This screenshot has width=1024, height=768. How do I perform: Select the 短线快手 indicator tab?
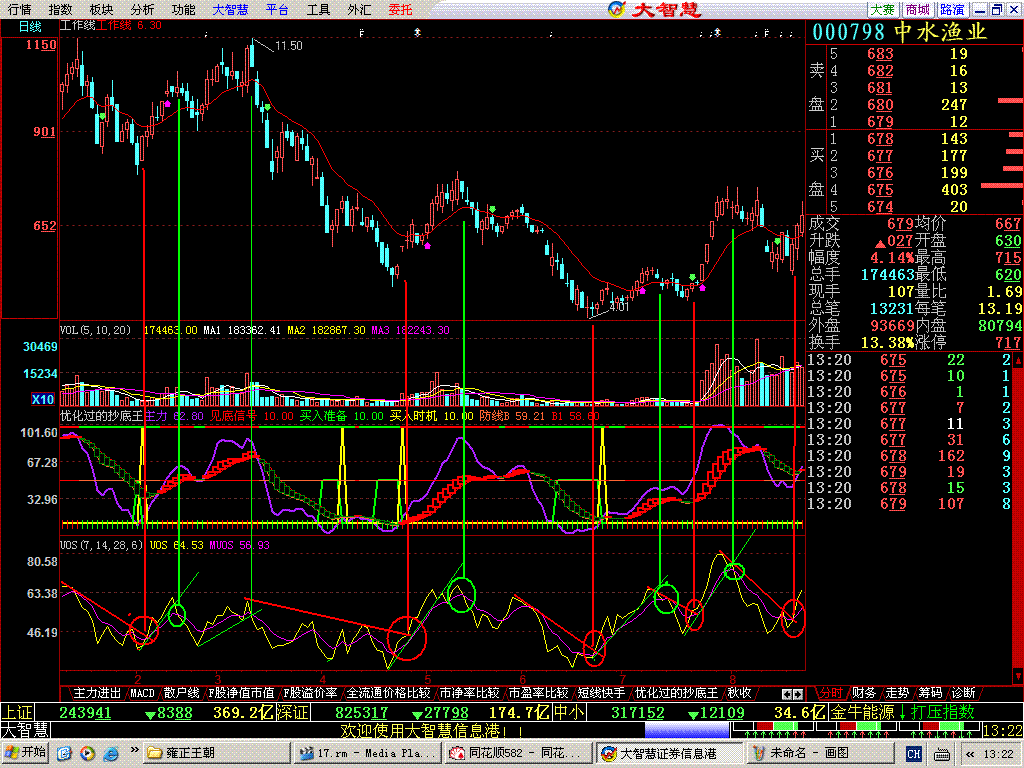coord(601,692)
